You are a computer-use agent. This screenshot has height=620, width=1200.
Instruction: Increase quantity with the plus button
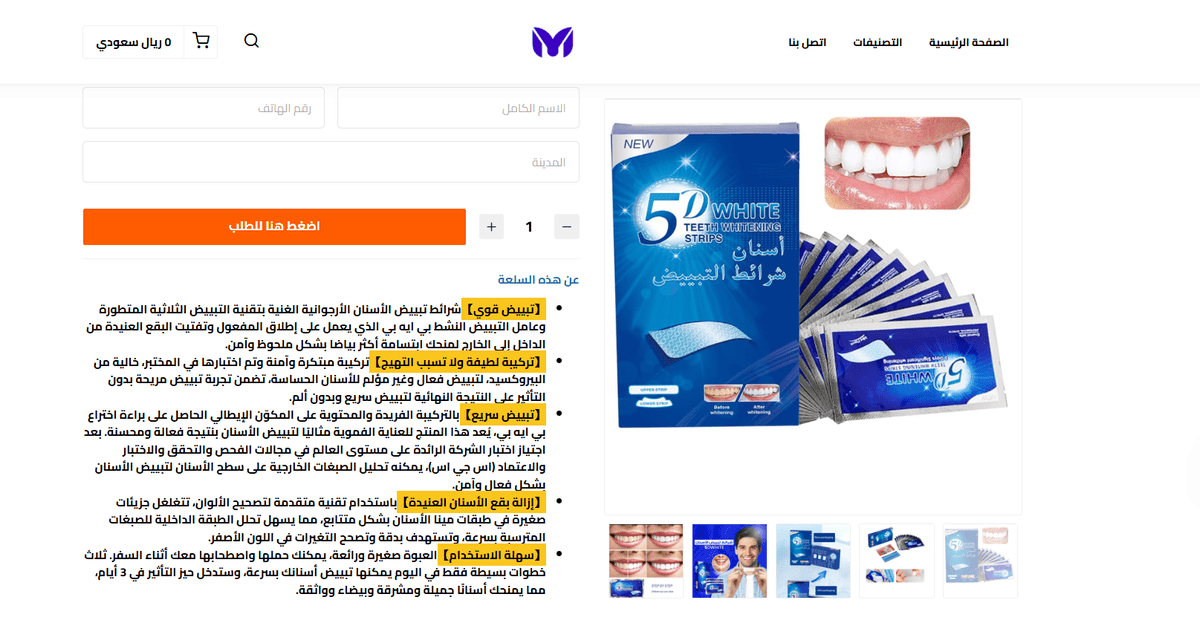[x=491, y=227]
